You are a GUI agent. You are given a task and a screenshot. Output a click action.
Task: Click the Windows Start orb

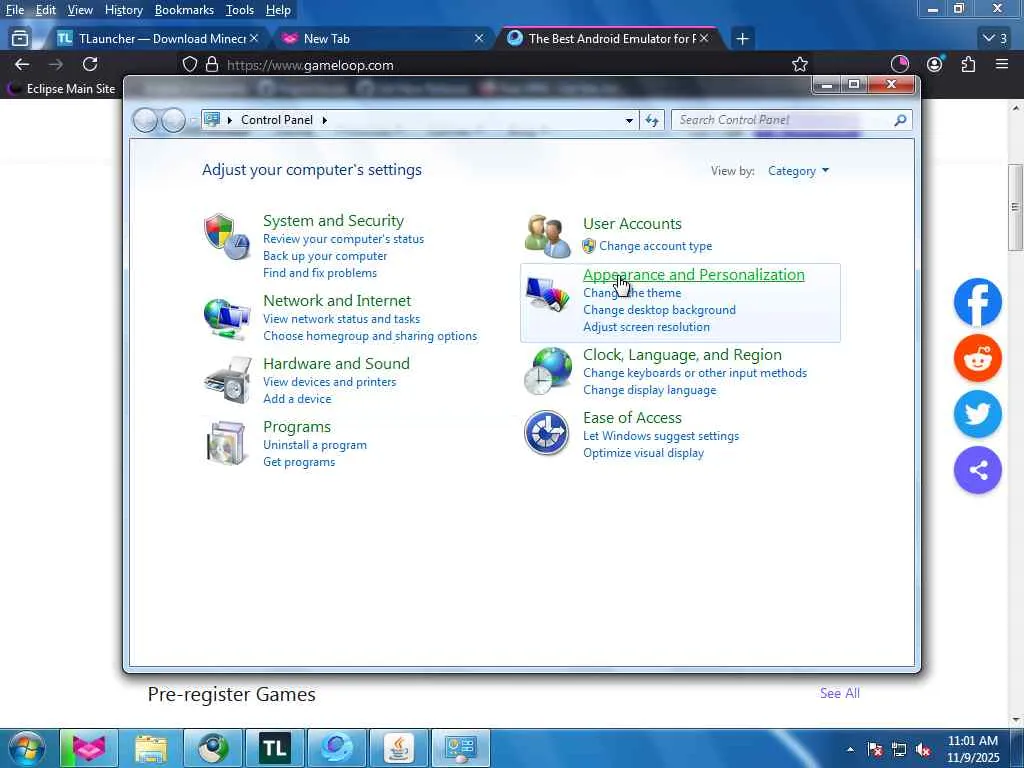click(26, 748)
